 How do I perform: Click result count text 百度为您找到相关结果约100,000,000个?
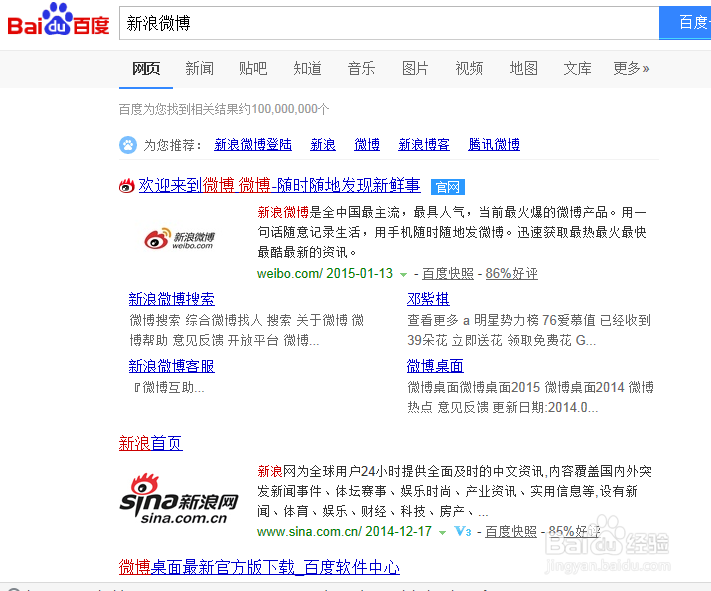[224, 109]
